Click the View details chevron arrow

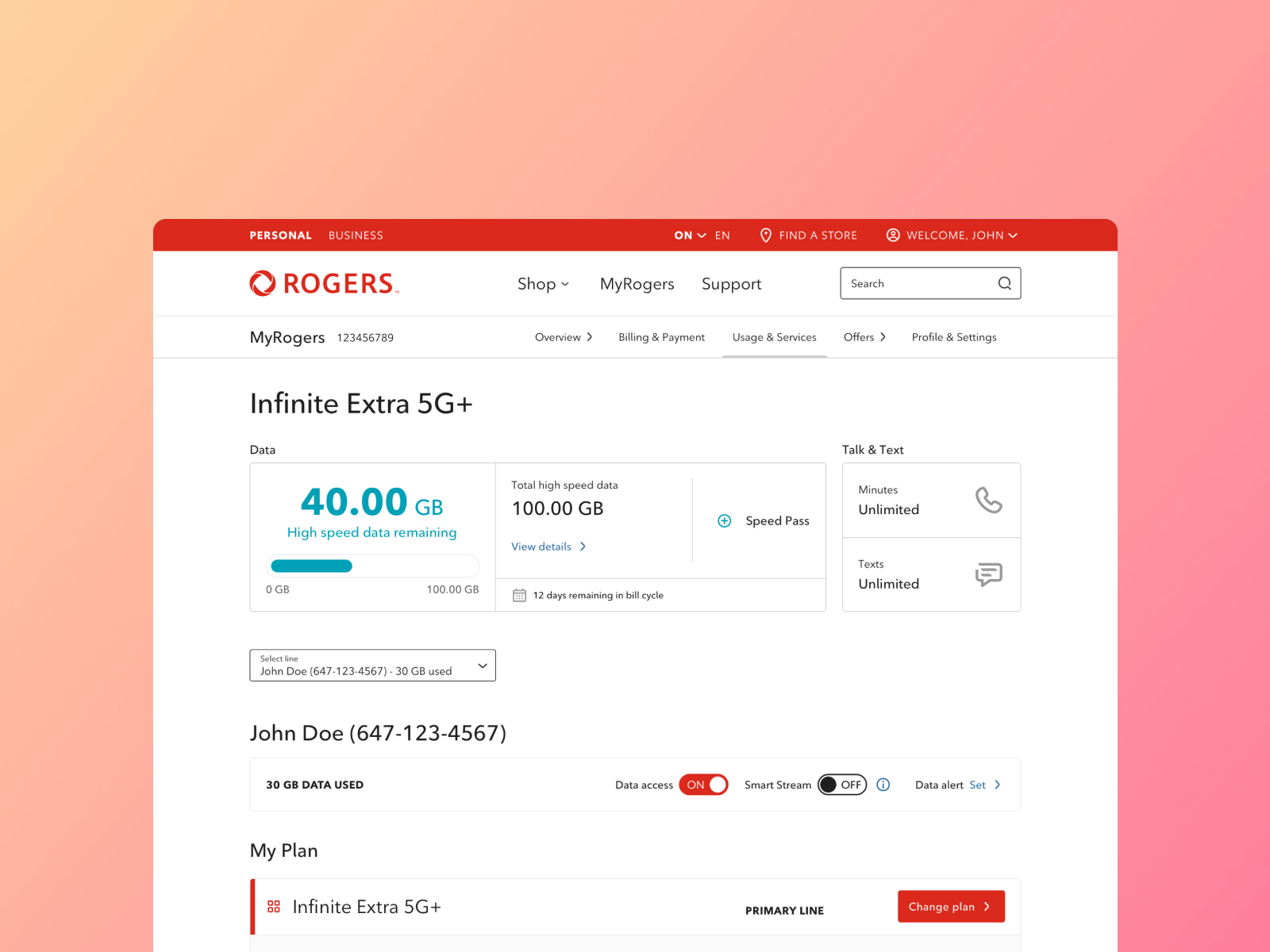pos(583,547)
